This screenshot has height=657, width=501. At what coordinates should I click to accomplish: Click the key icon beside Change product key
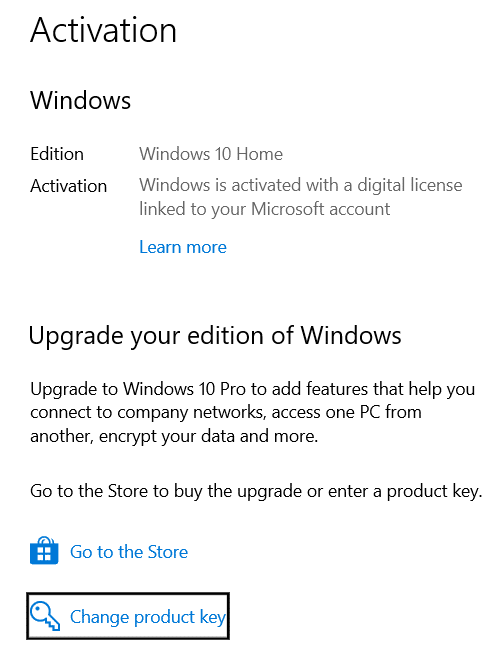click(x=45, y=616)
